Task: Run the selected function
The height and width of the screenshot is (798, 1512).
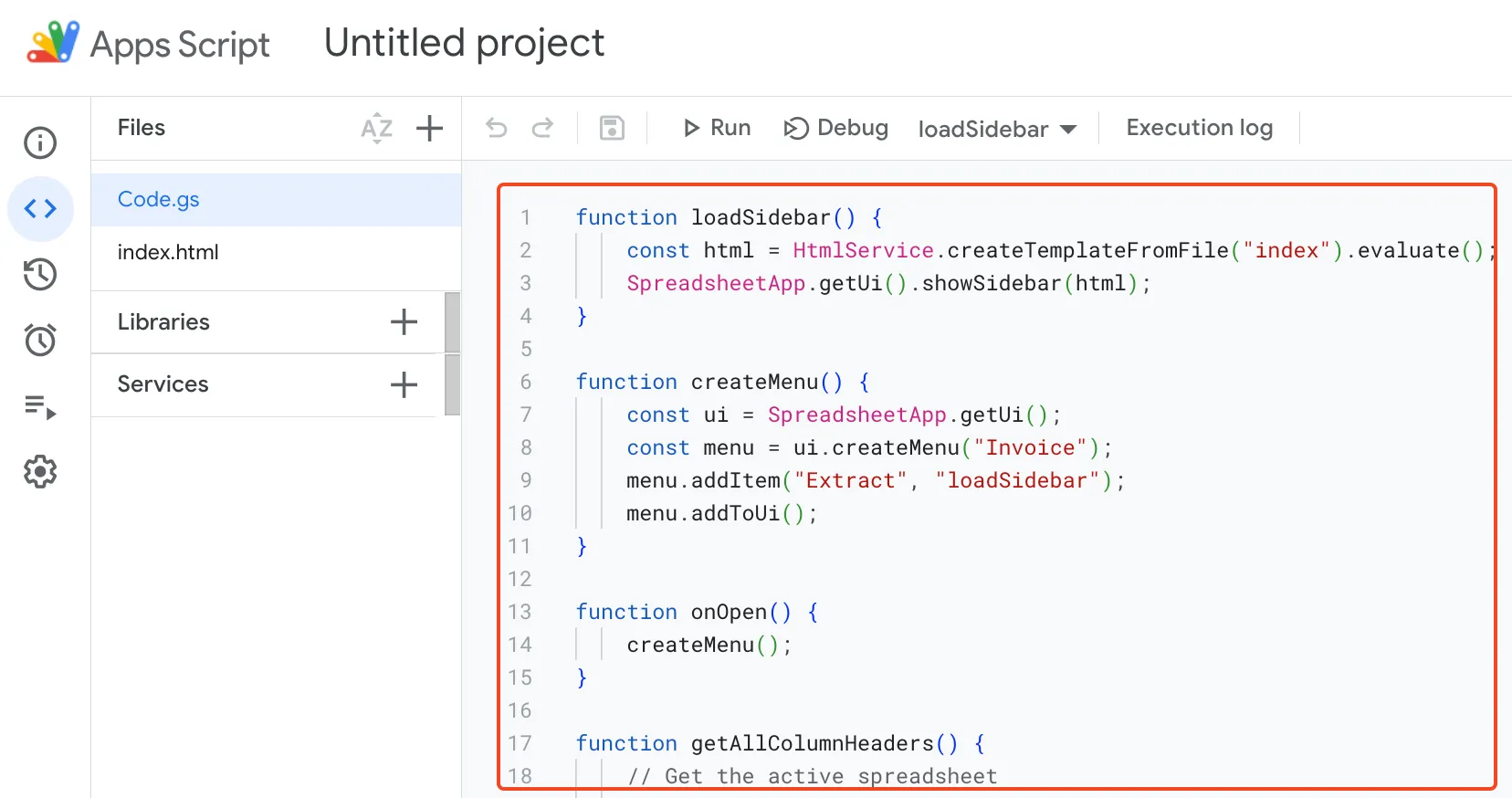Action: 717,128
